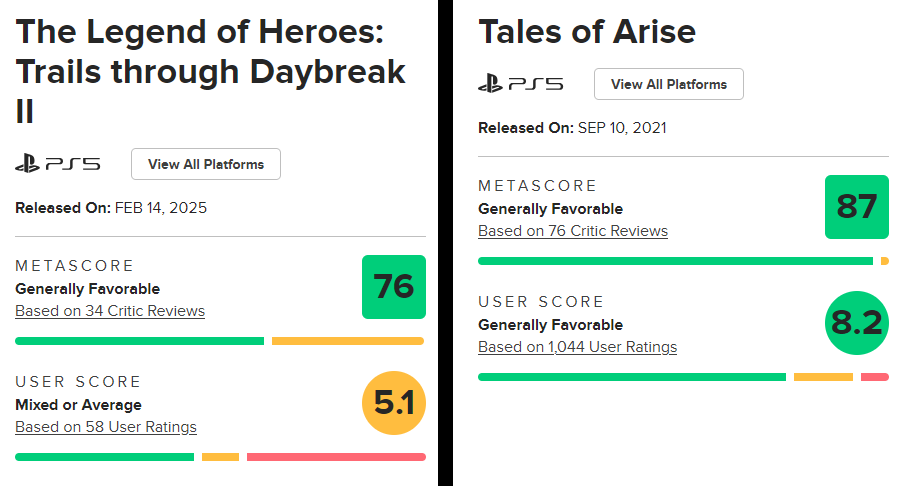Click green segment of Tales of Arise user score bar

pos(632,377)
